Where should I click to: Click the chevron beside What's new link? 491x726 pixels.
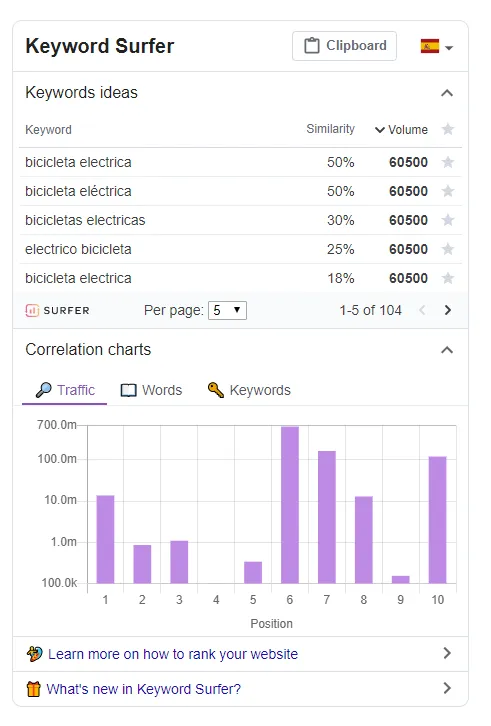click(x=447, y=688)
